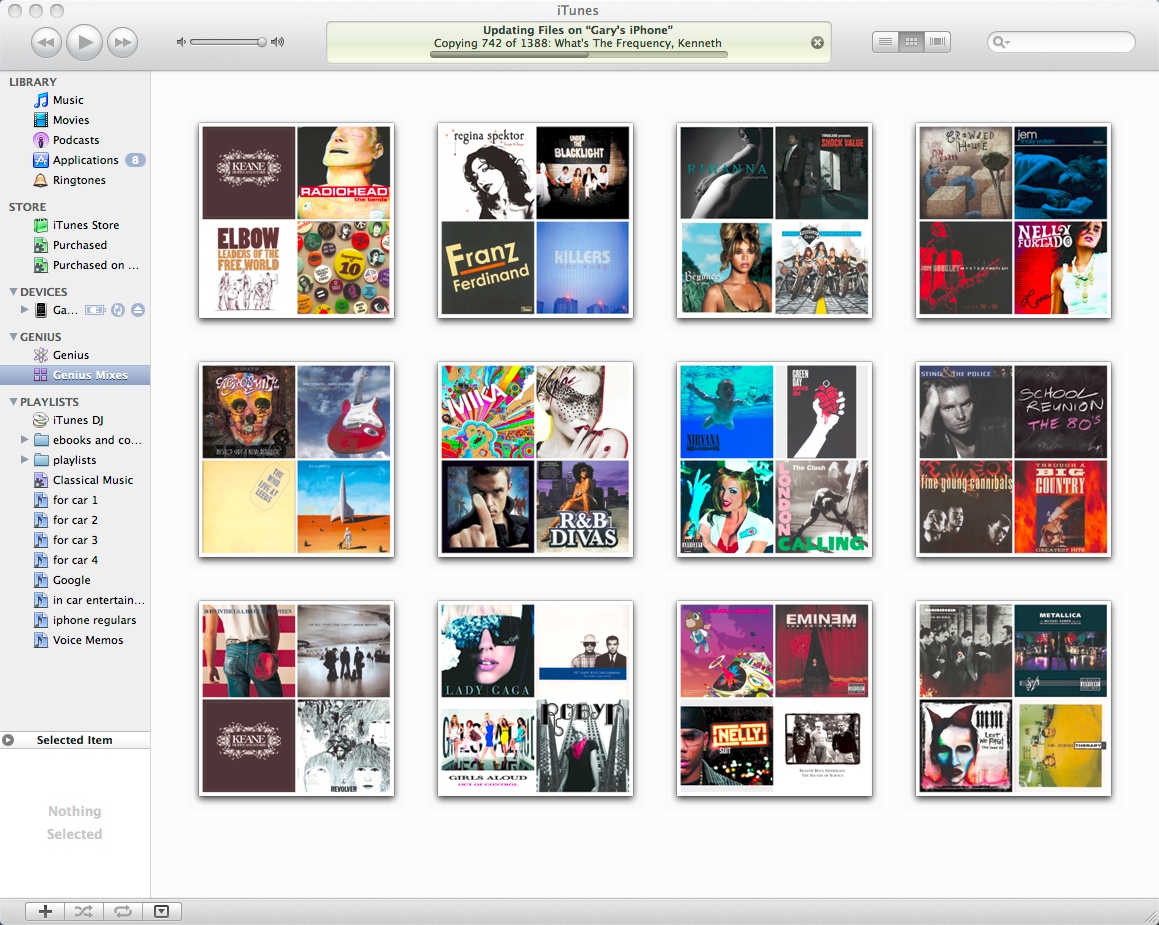
Task: Open Purchased on device list
Action: pyautogui.click(x=95, y=265)
